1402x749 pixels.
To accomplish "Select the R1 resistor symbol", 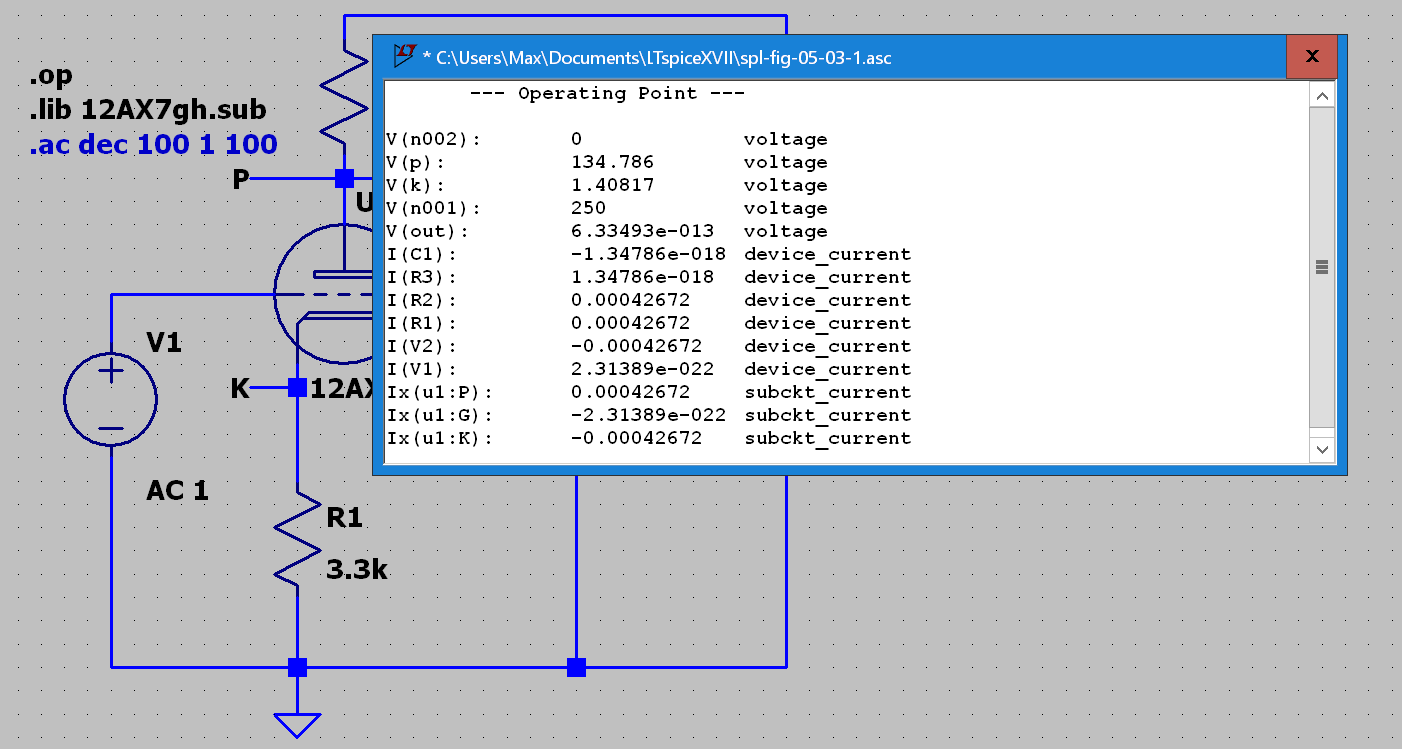I will (298, 538).
